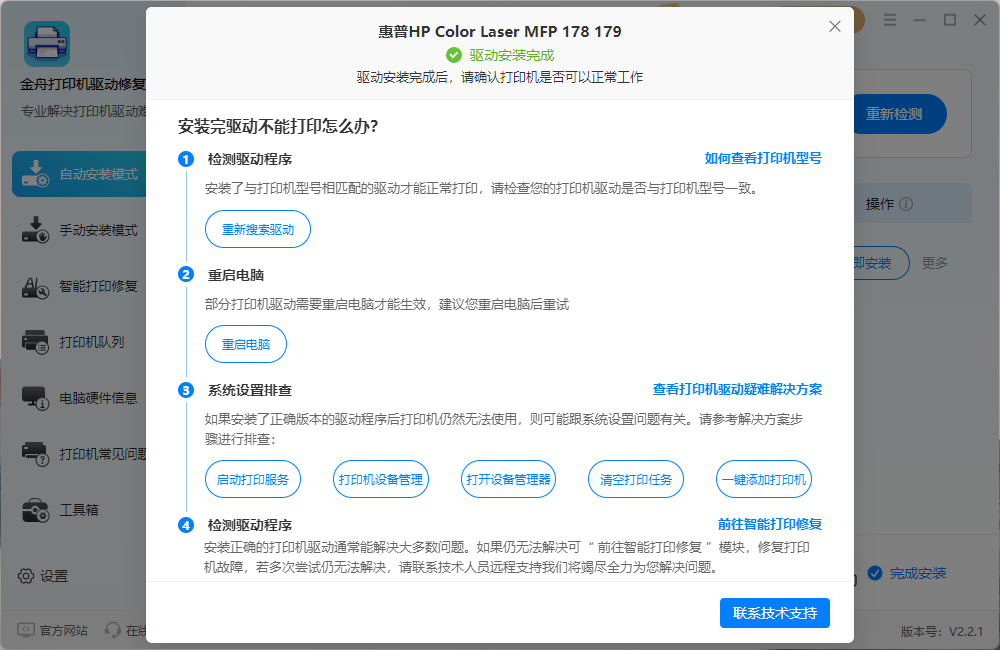Open 如何查看打印机型号 link
Viewport: 1000px width, 650px height.
click(763, 158)
